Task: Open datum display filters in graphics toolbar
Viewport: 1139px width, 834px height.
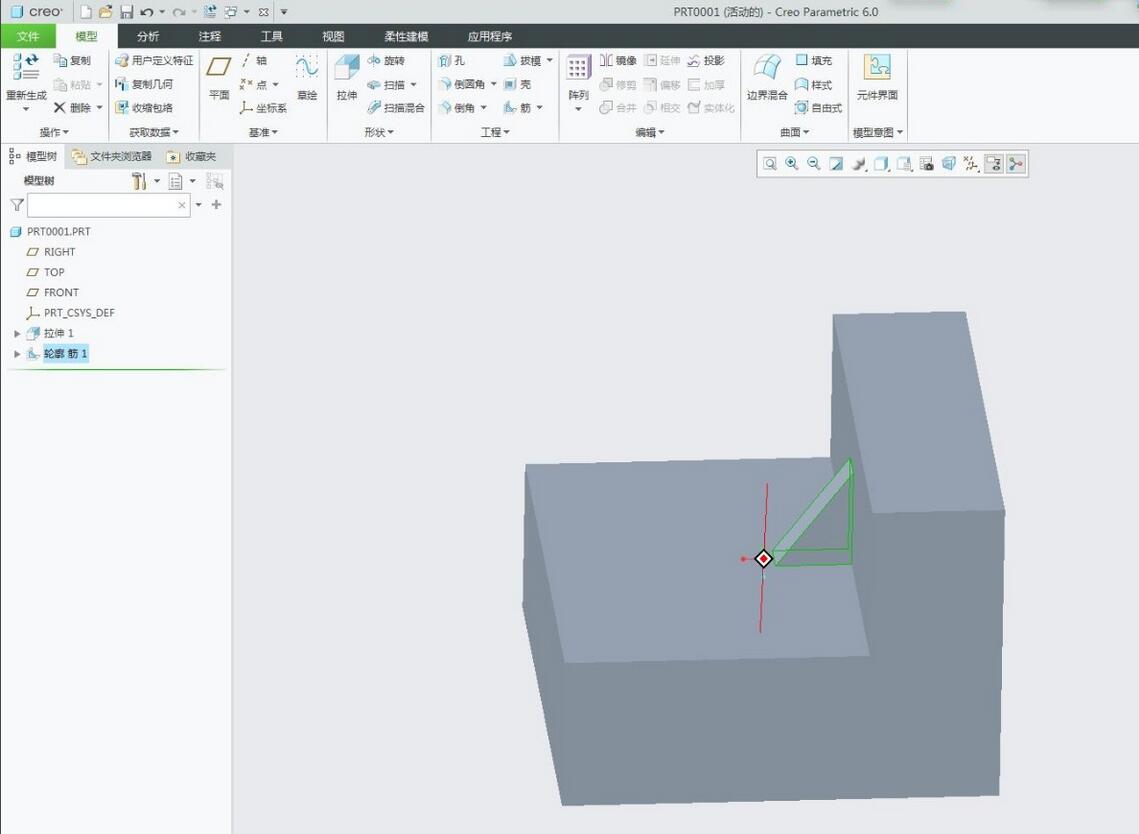Action: click(x=971, y=163)
